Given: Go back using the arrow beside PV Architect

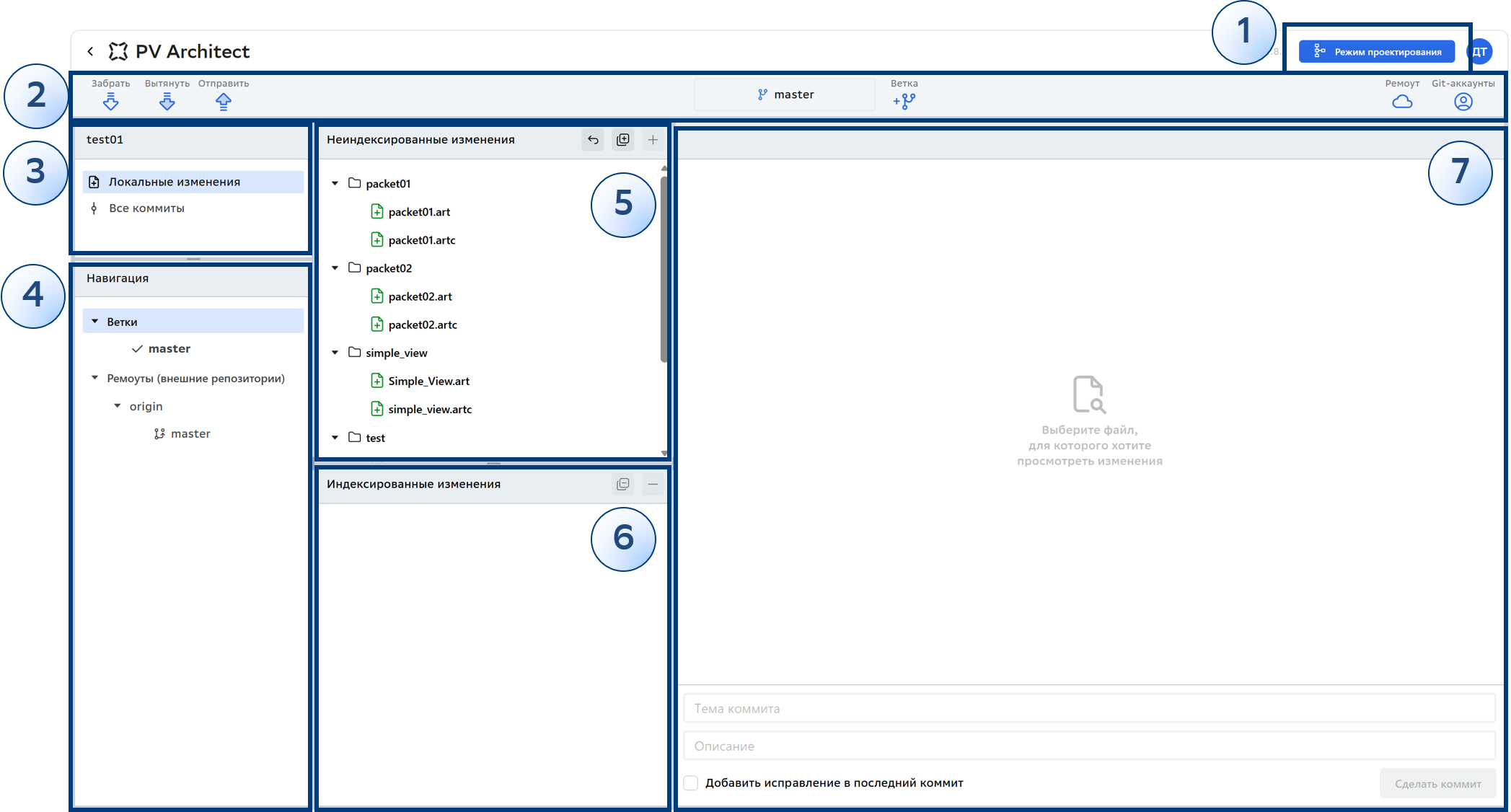Looking at the screenshot, I should [x=90, y=51].
